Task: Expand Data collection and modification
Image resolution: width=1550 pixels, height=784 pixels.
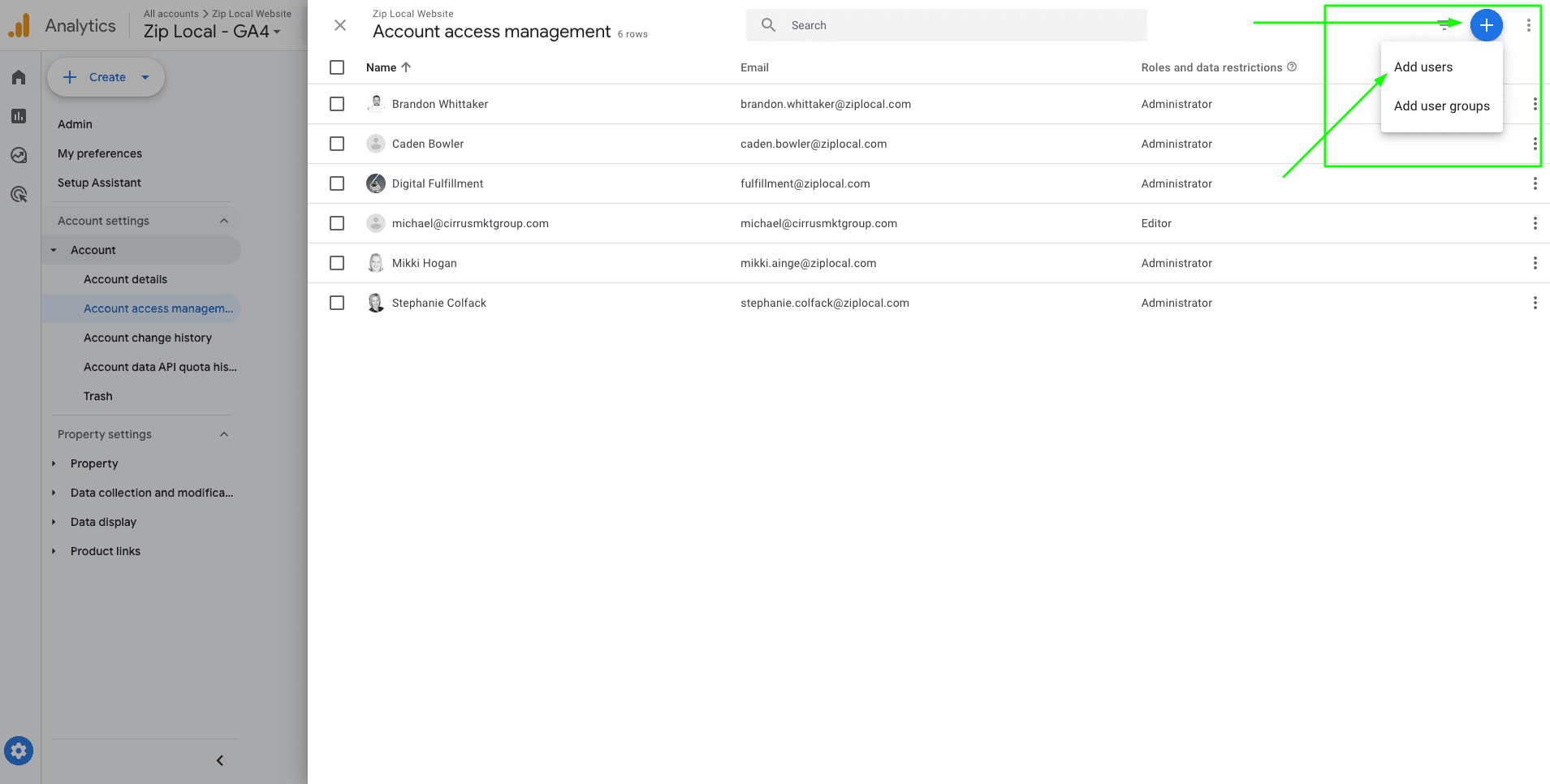Action: [54, 493]
